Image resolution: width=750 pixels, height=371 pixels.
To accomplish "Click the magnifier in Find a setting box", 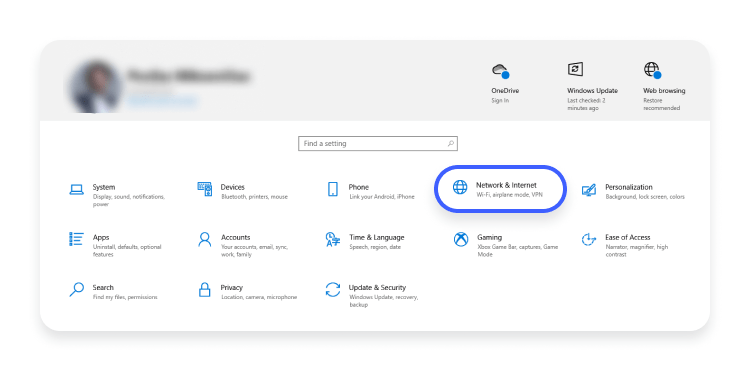I will point(451,143).
